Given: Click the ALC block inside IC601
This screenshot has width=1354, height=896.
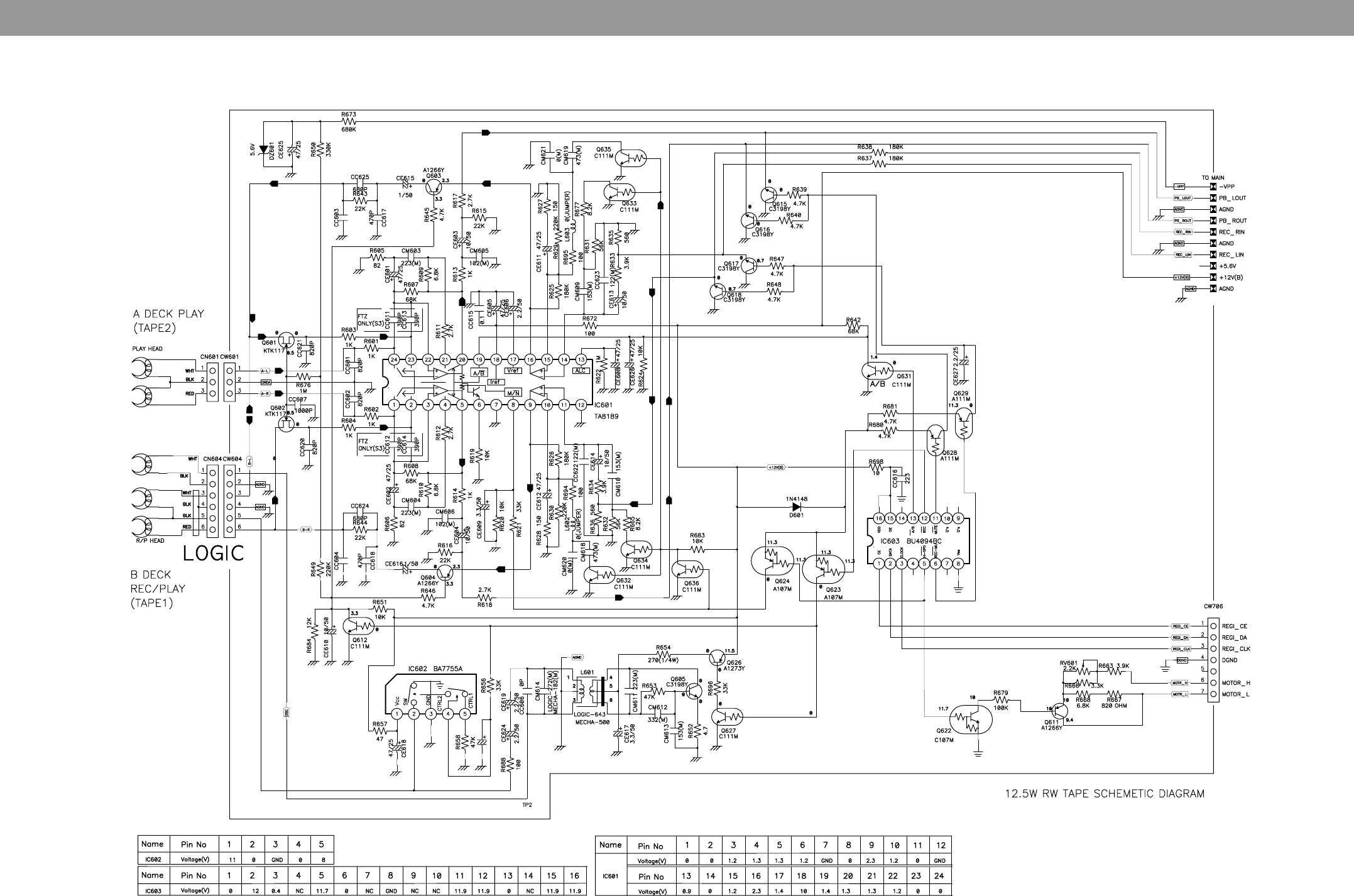Looking at the screenshot, I should [581, 371].
